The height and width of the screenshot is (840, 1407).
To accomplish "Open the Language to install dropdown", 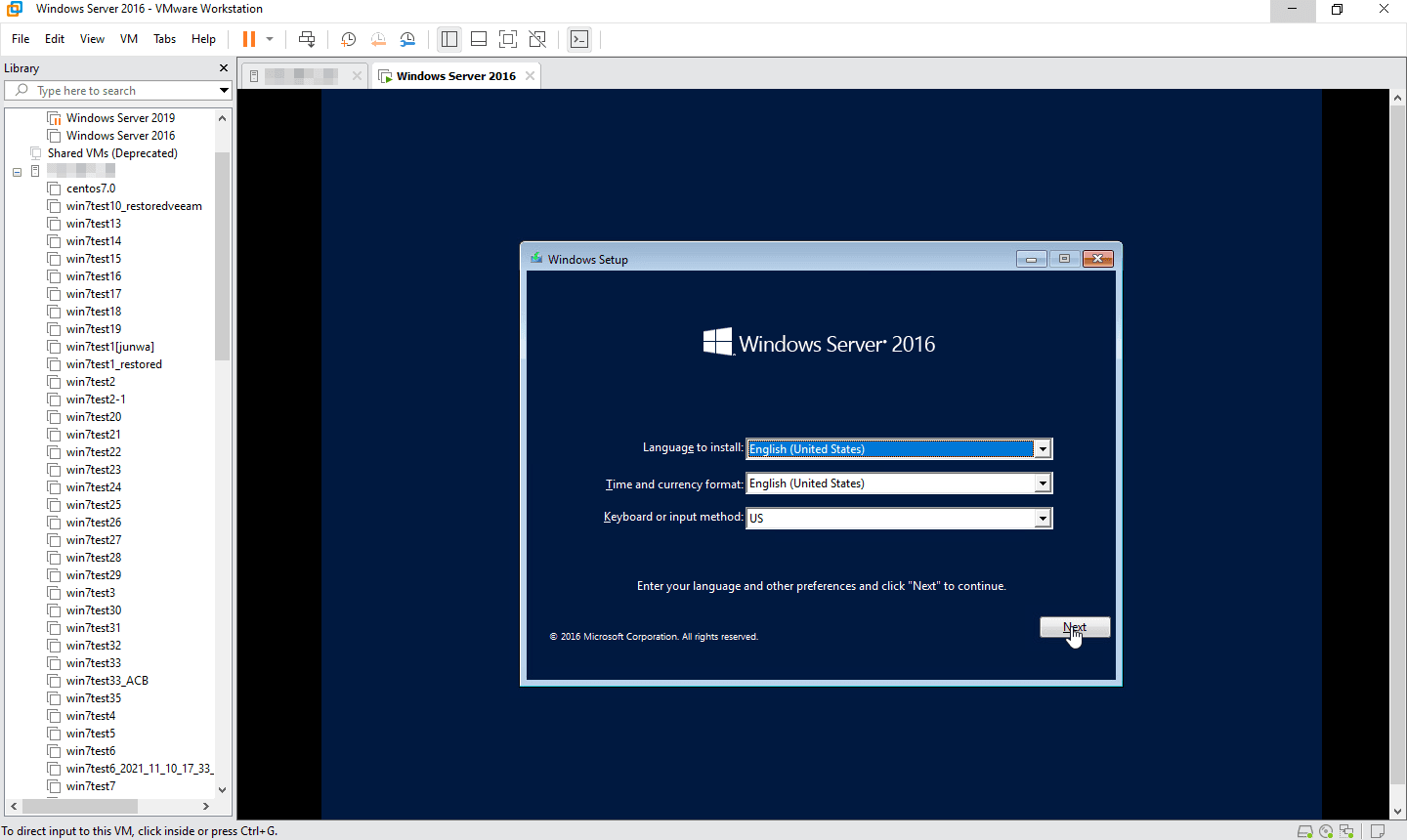I will click(x=1043, y=449).
